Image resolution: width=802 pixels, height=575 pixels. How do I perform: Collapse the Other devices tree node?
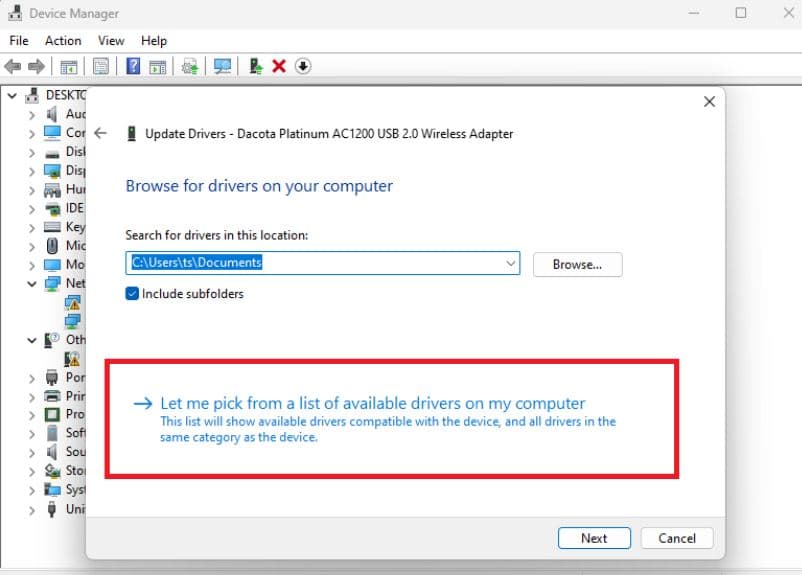(x=33, y=340)
